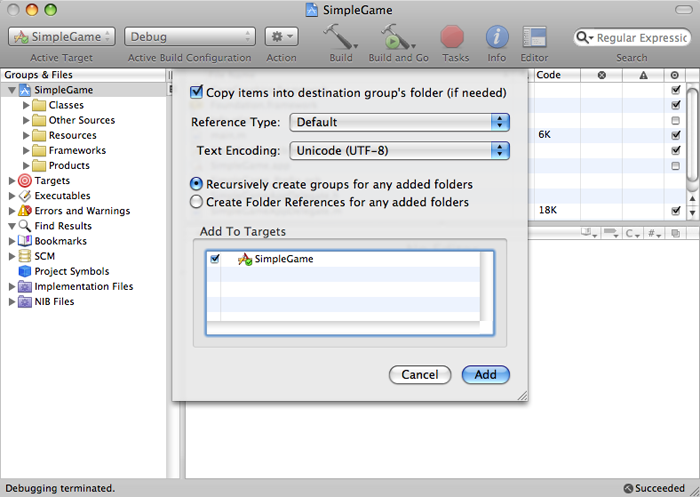700x497 pixels.
Task: Select Create Folder References radio button
Action: coord(196,202)
